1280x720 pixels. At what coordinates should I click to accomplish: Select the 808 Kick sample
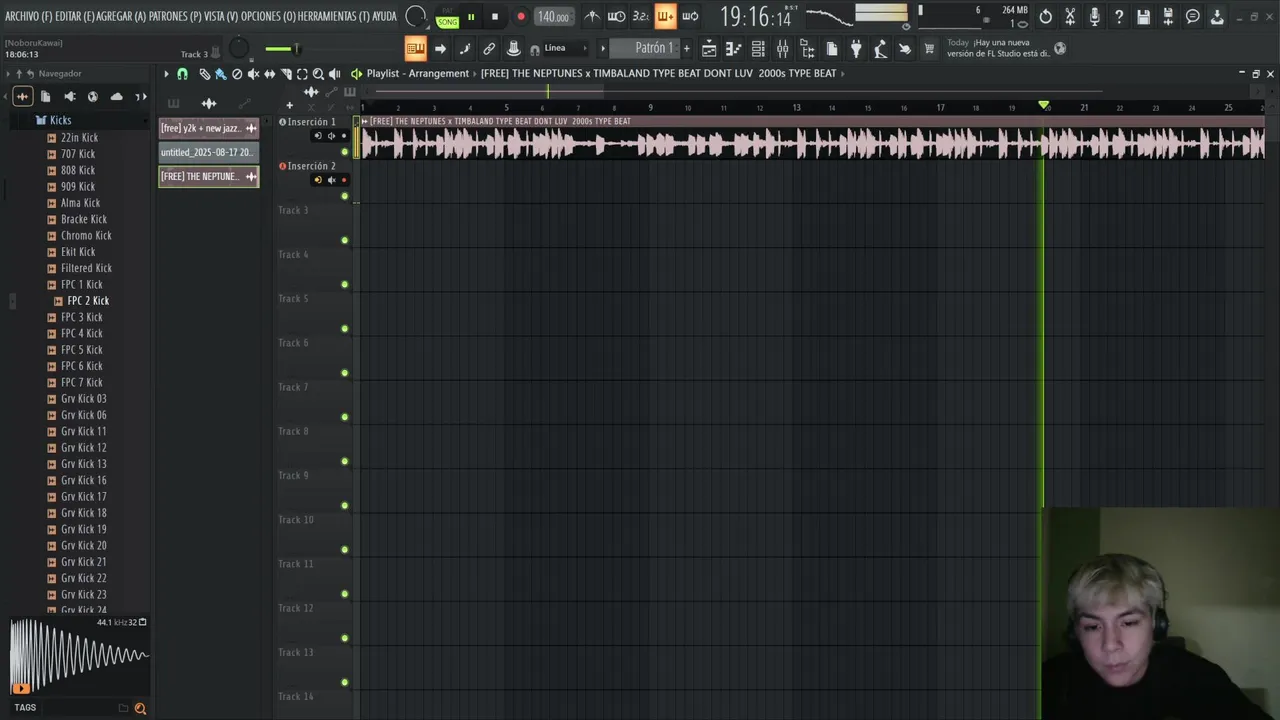[x=78, y=170]
